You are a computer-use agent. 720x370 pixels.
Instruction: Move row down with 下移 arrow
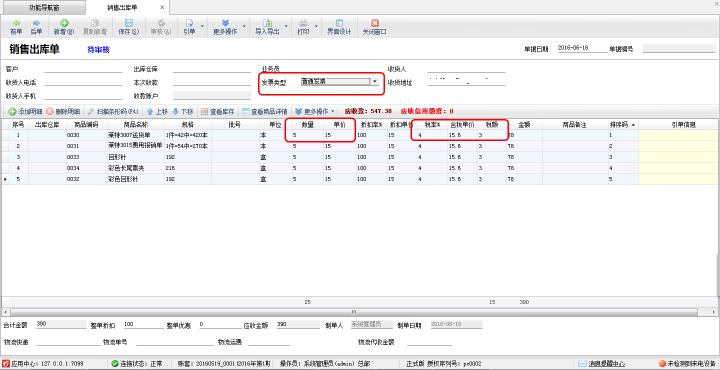182,111
